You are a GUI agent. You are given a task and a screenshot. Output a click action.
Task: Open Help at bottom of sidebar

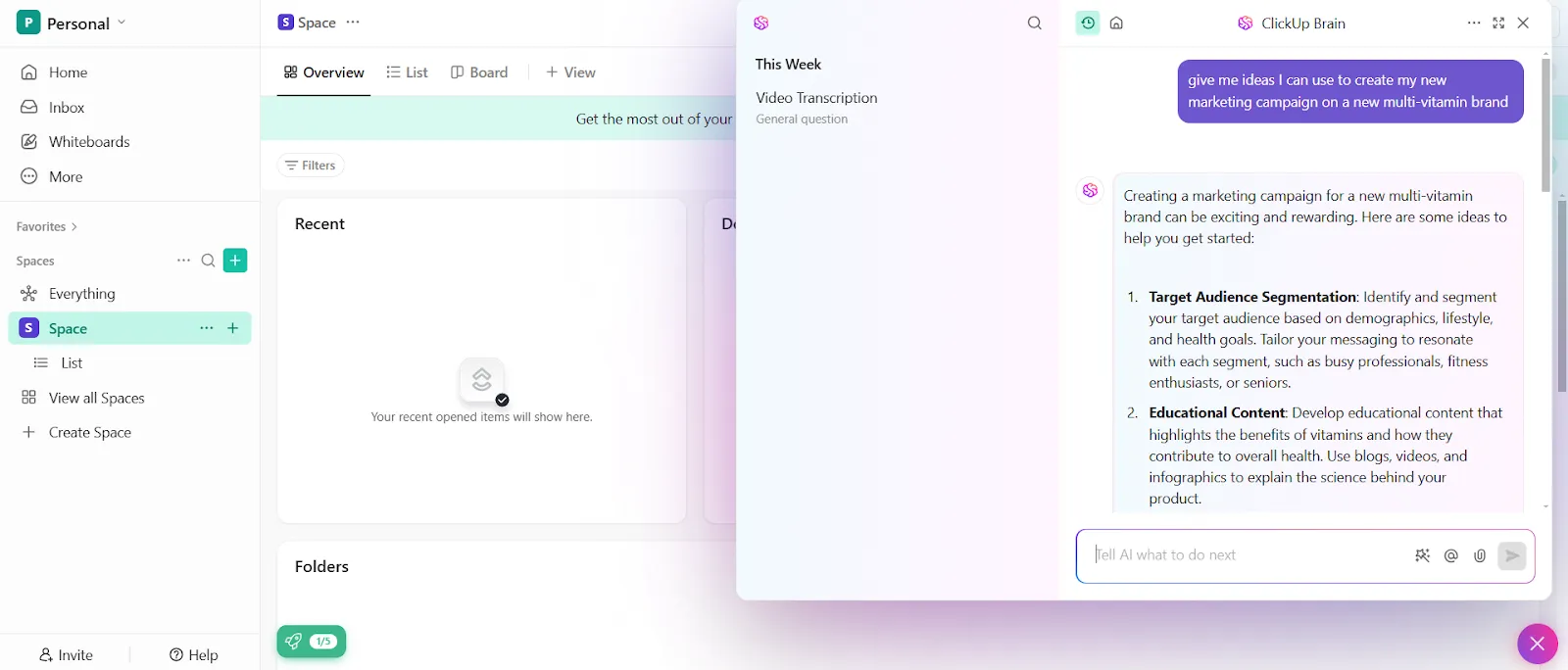click(194, 655)
